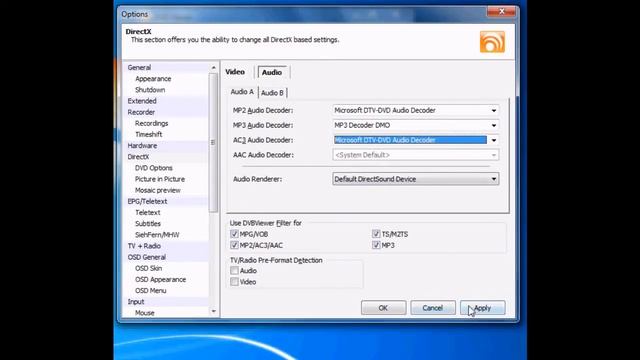The width and height of the screenshot is (640, 360).
Task: Open the Subtitles settings section
Action: click(148, 224)
